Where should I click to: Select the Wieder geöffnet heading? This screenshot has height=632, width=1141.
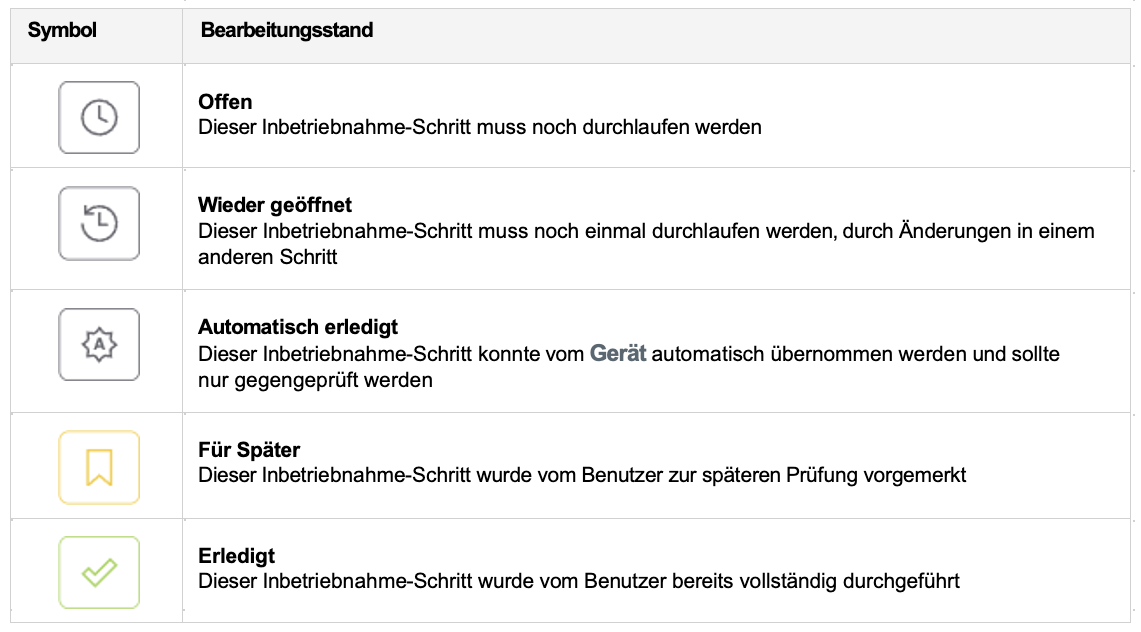click(x=275, y=205)
